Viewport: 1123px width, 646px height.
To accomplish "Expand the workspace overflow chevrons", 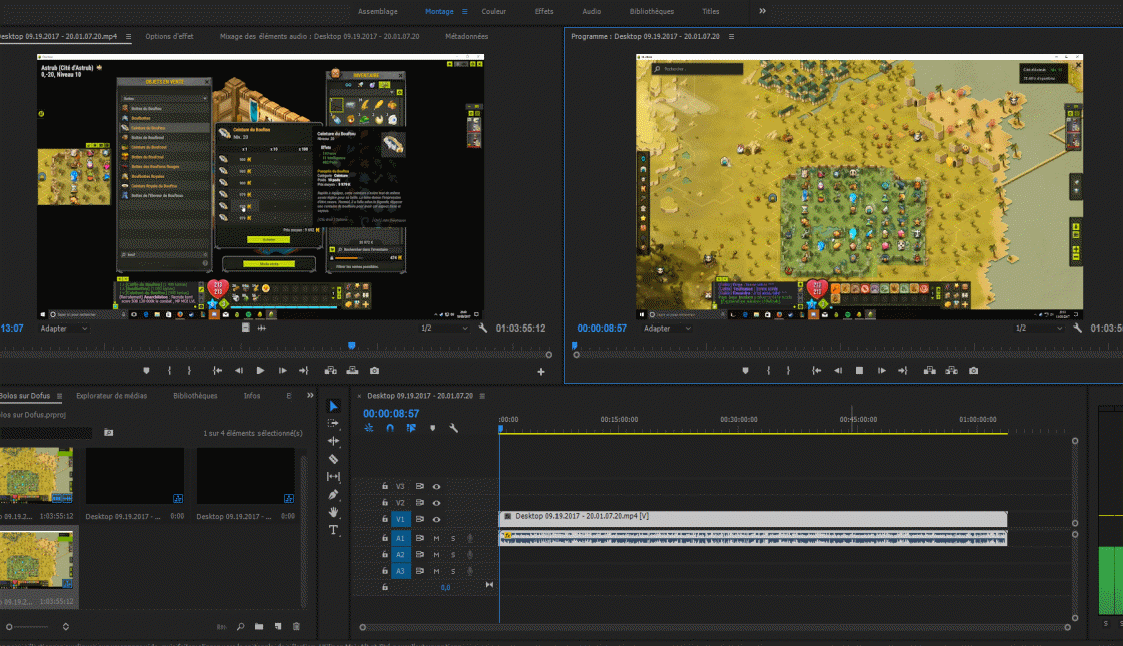I will tap(763, 11).
